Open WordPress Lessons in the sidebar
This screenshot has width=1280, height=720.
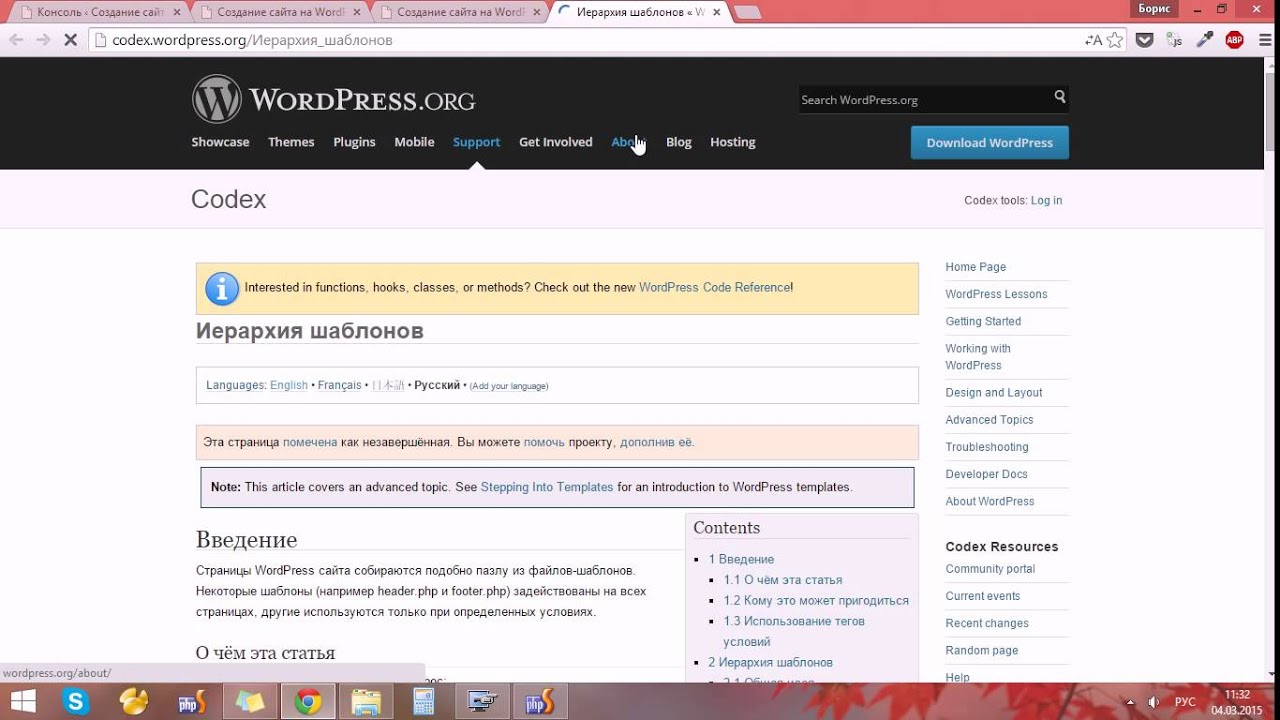tap(996, 294)
